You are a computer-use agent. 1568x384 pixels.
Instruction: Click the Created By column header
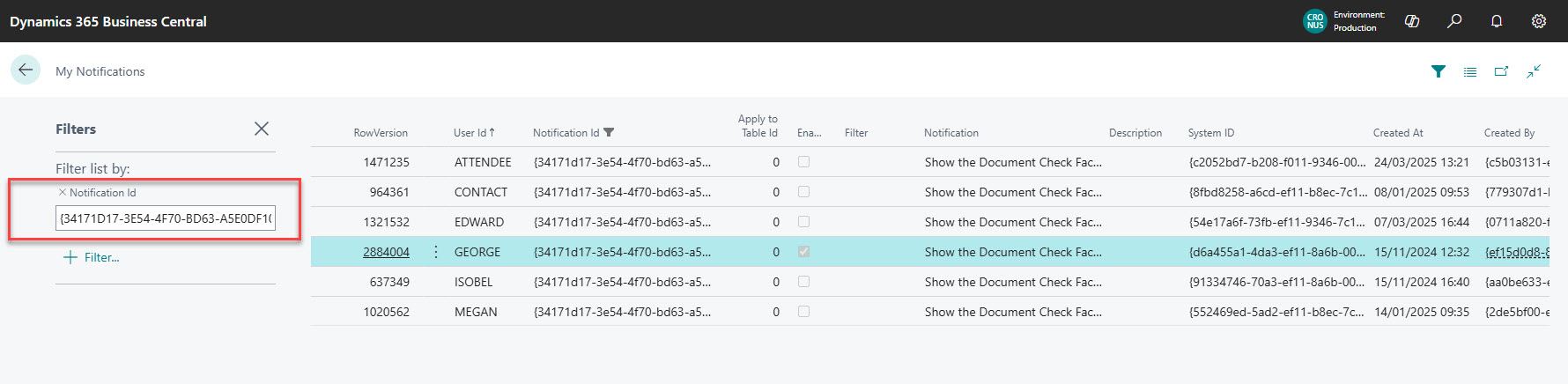pos(1509,133)
